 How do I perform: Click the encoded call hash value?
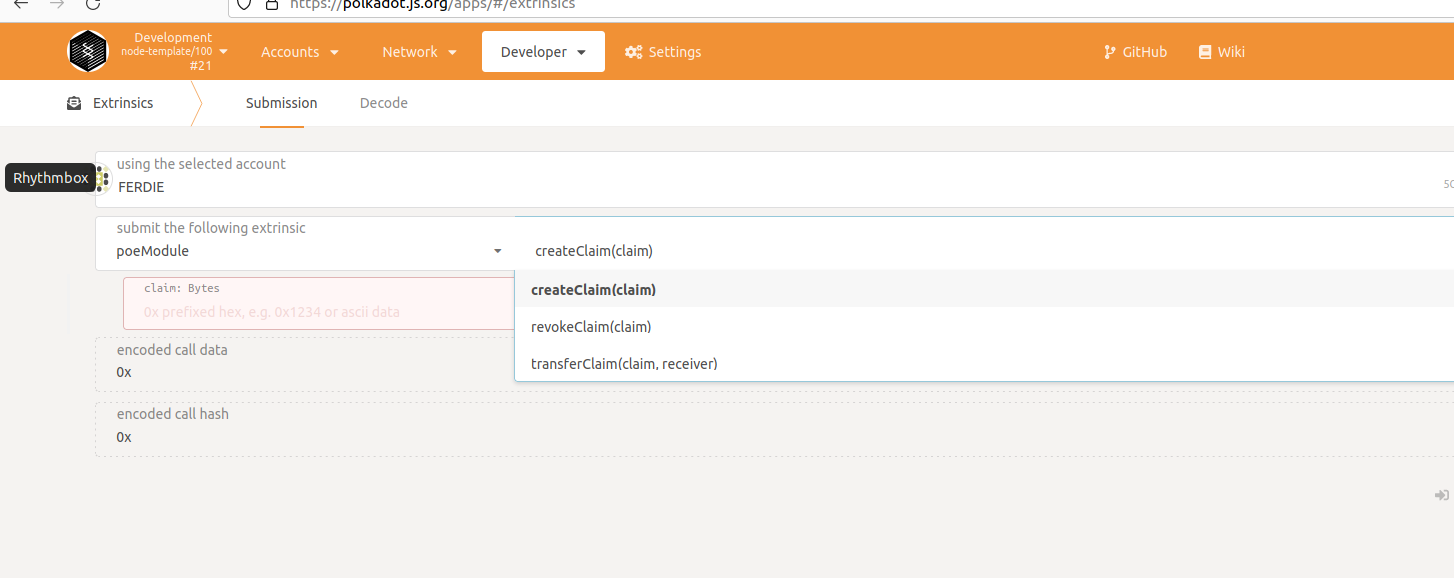124,437
